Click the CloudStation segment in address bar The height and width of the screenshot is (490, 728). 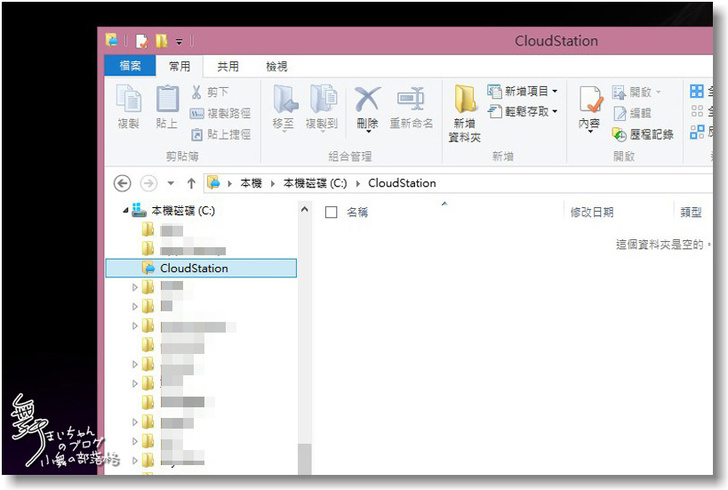[x=402, y=184]
